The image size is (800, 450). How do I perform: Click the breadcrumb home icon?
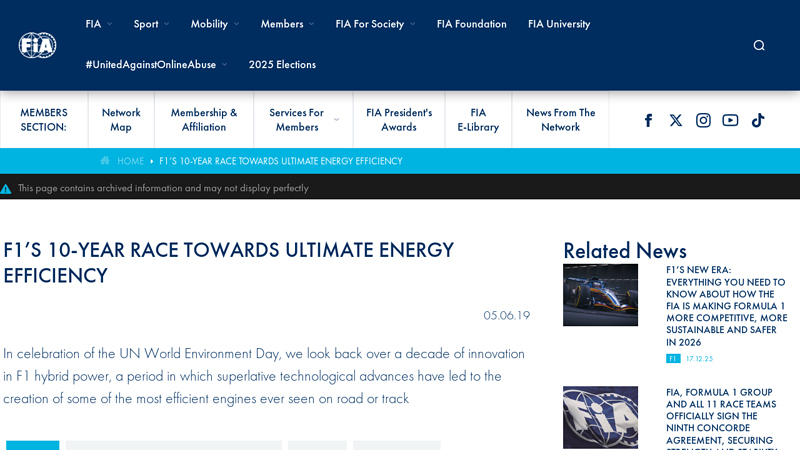coord(105,161)
